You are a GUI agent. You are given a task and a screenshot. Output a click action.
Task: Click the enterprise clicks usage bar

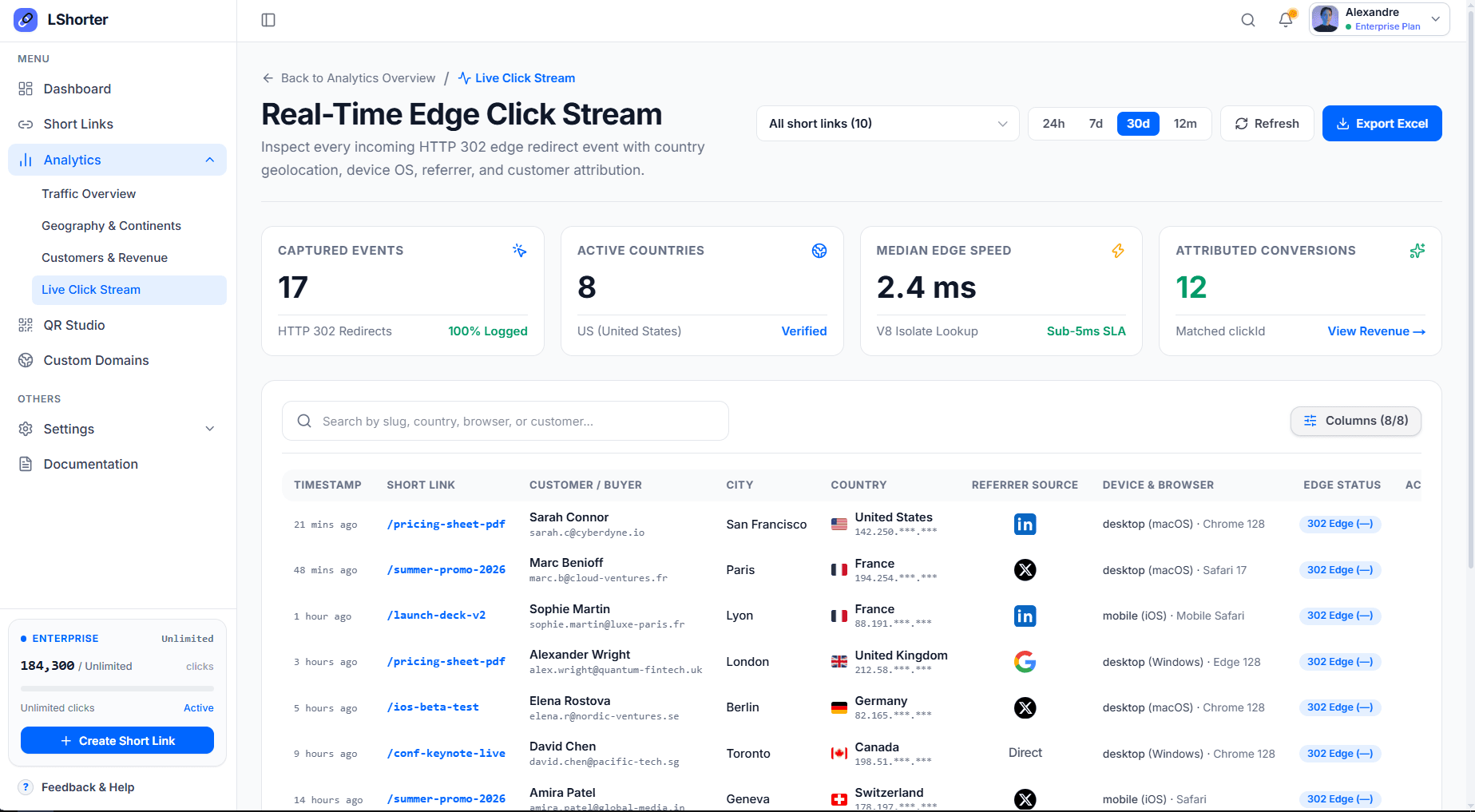coord(117,688)
